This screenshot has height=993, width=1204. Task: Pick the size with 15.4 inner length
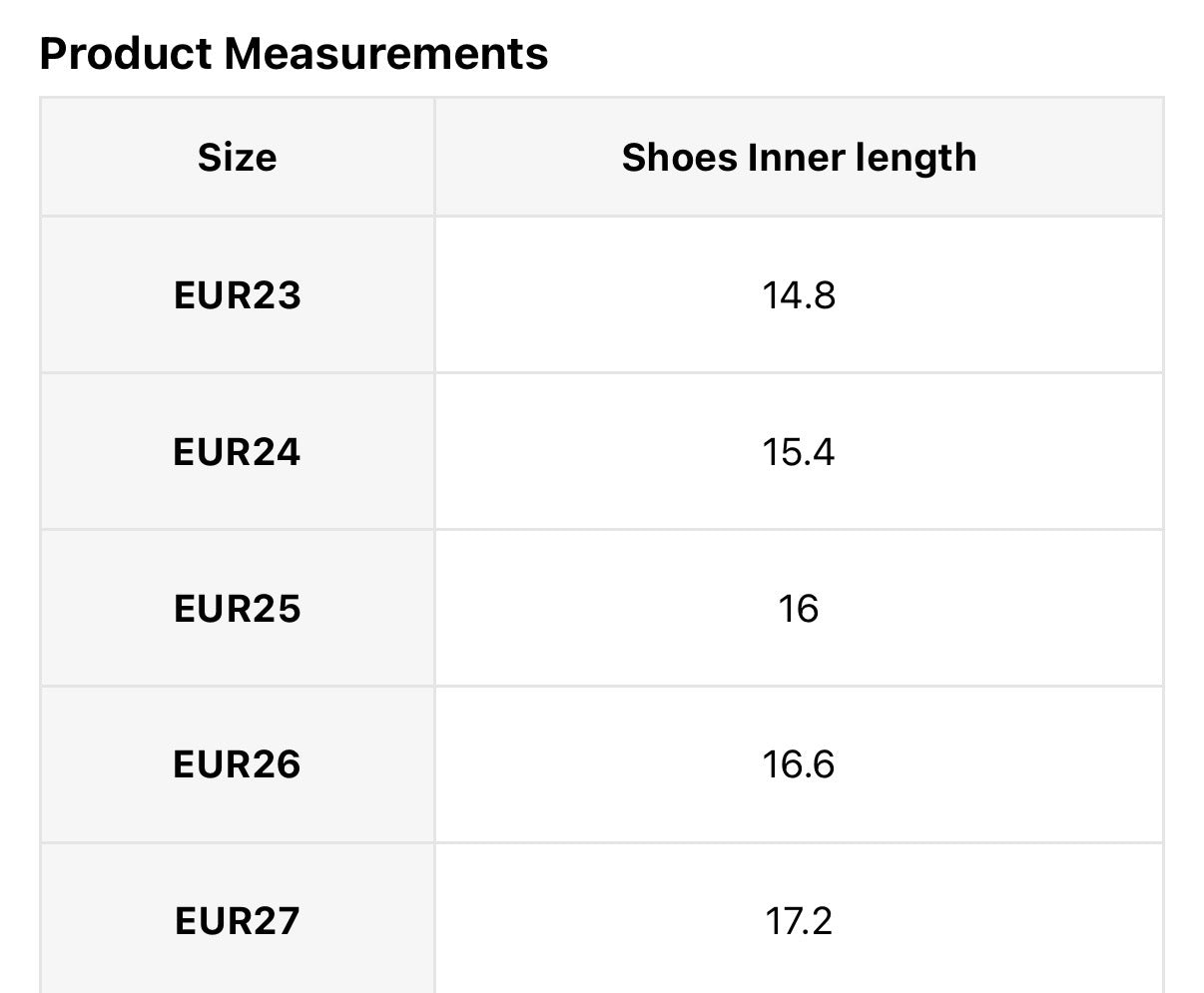[x=237, y=452]
